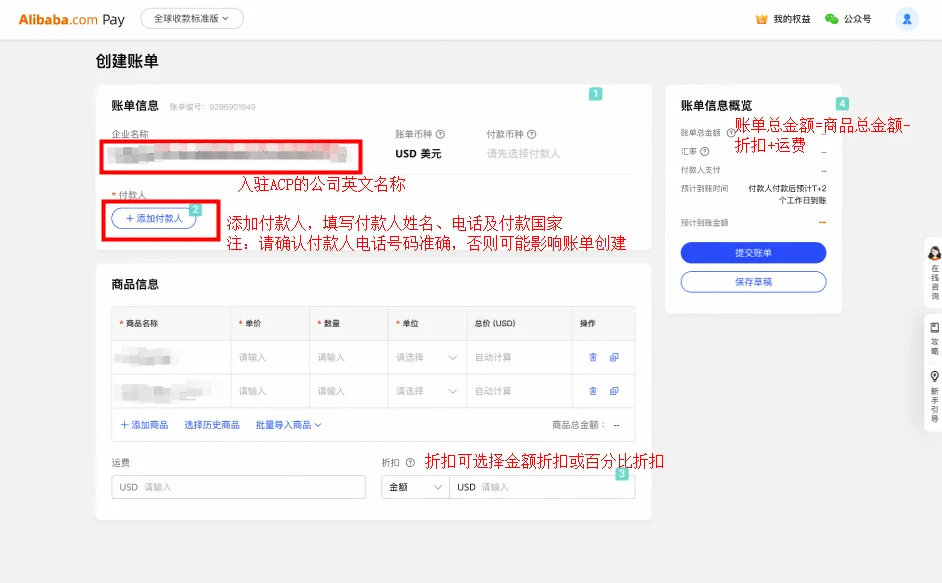Click the 运费 USD input field
This screenshot has height=583, width=942.
236,487
